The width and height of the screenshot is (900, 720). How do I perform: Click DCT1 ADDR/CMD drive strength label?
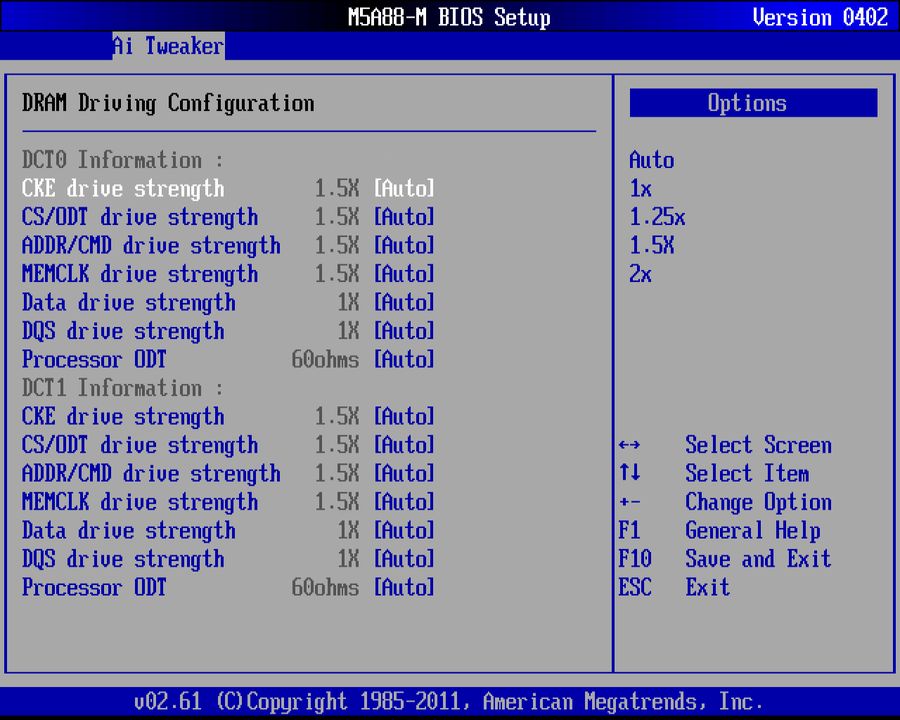click(152, 474)
